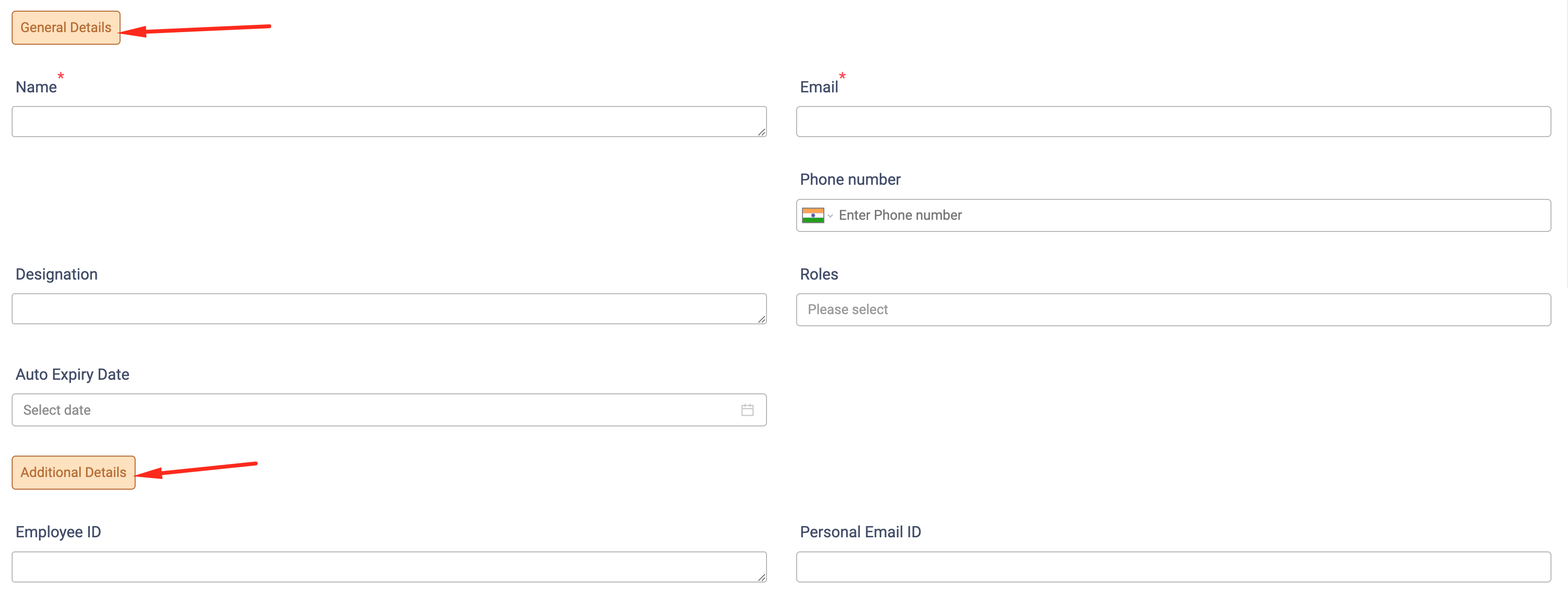Click the Name field resize handle
This screenshot has width=1568, height=601.
[762, 132]
